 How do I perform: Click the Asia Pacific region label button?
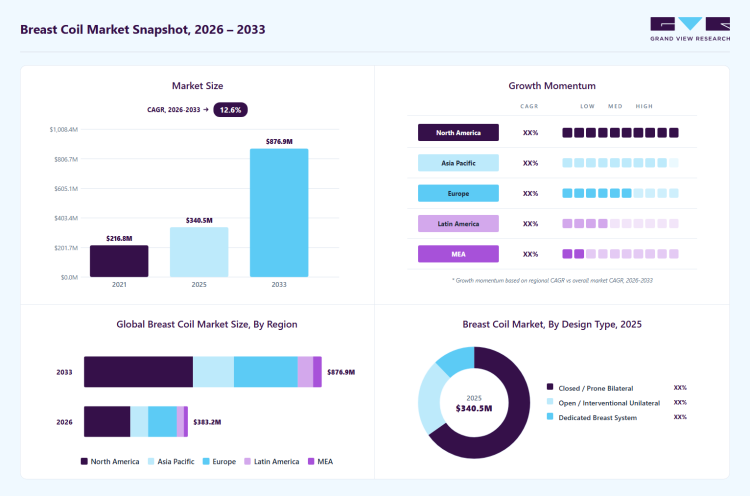pyautogui.click(x=458, y=163)
